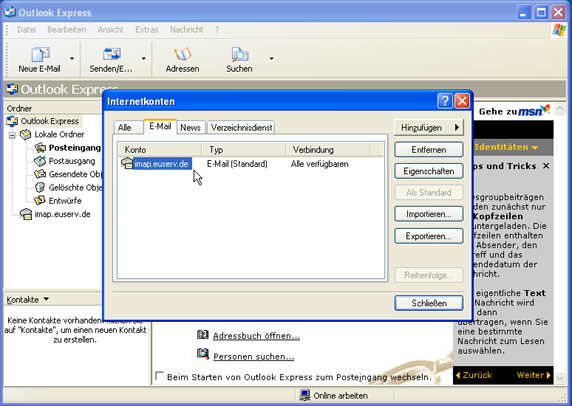
Task: Close dialog with Schließen button
Action: pos(429,303)
